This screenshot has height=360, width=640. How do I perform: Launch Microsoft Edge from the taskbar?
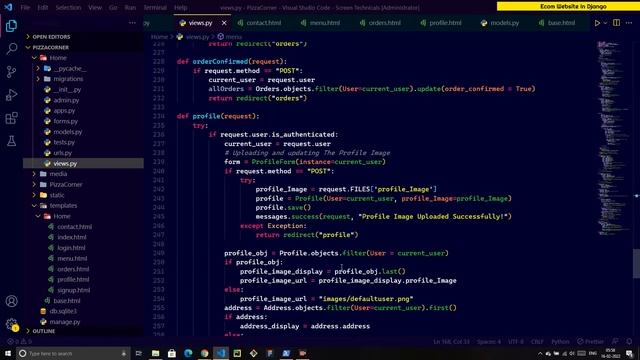pos(188,353)
